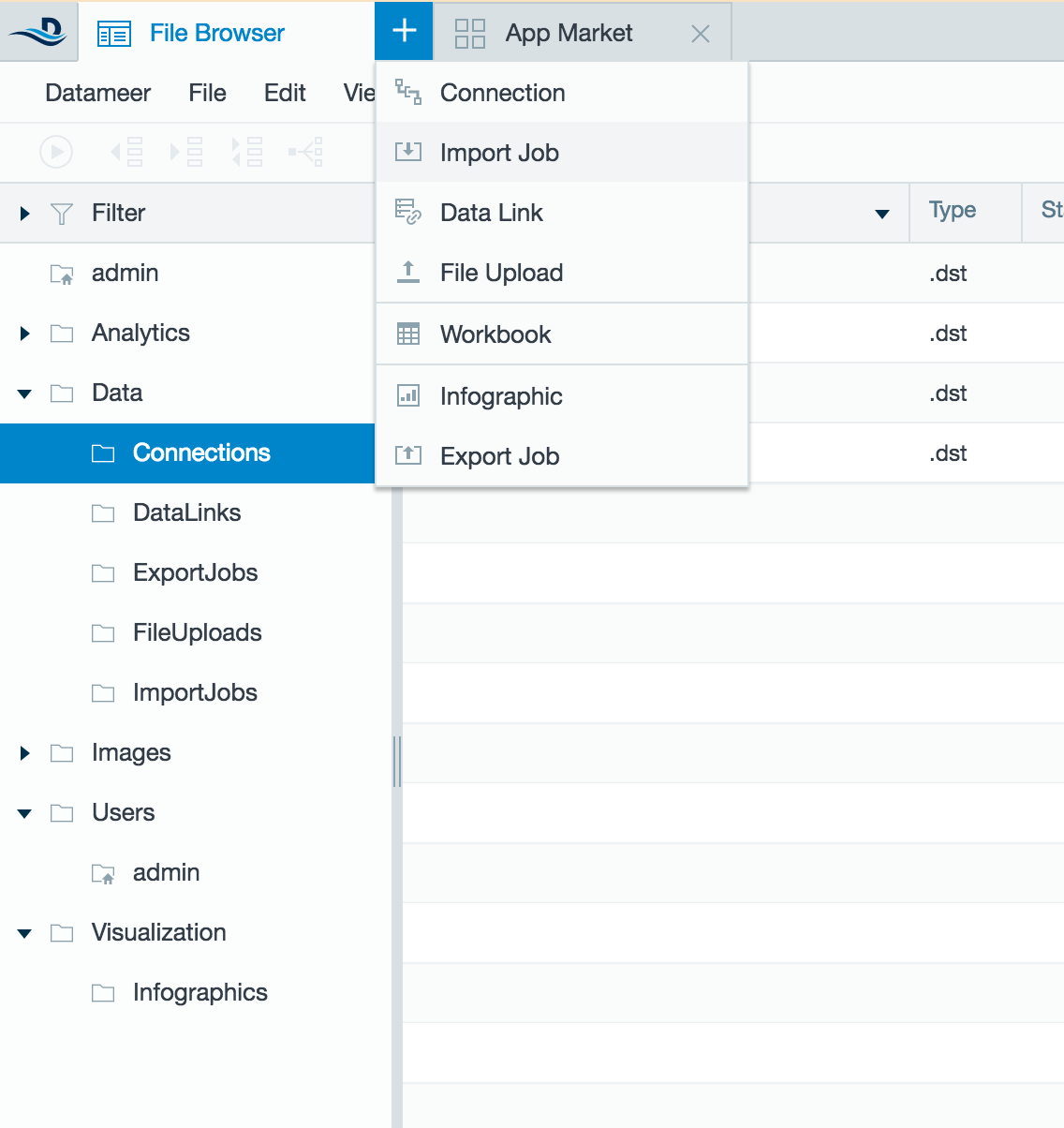The height and width of the screenshot is (1128, 1064).
Task: Expand the Analytics folder
Action: (25, 334)
